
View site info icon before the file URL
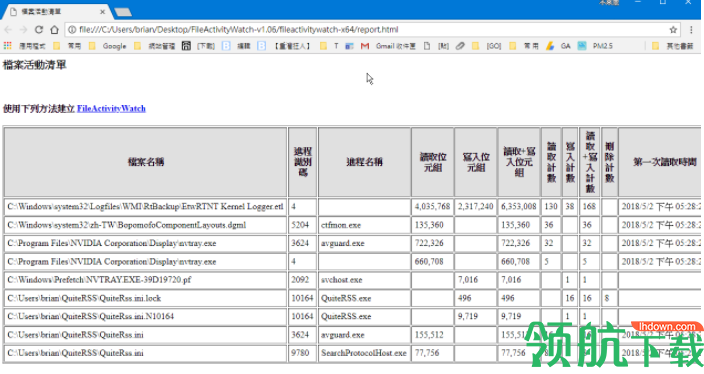click(x=71, y=30)
